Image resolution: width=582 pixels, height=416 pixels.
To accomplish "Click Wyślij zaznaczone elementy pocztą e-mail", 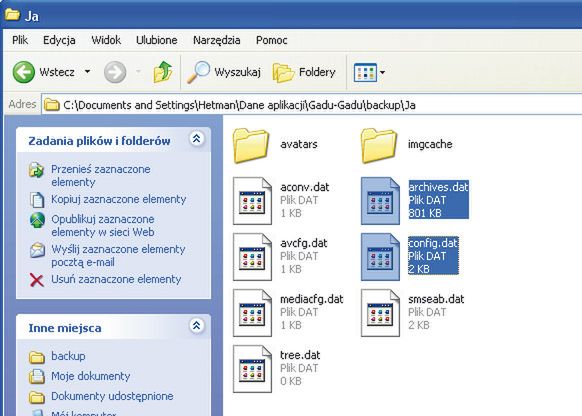I will coord(118,256).
